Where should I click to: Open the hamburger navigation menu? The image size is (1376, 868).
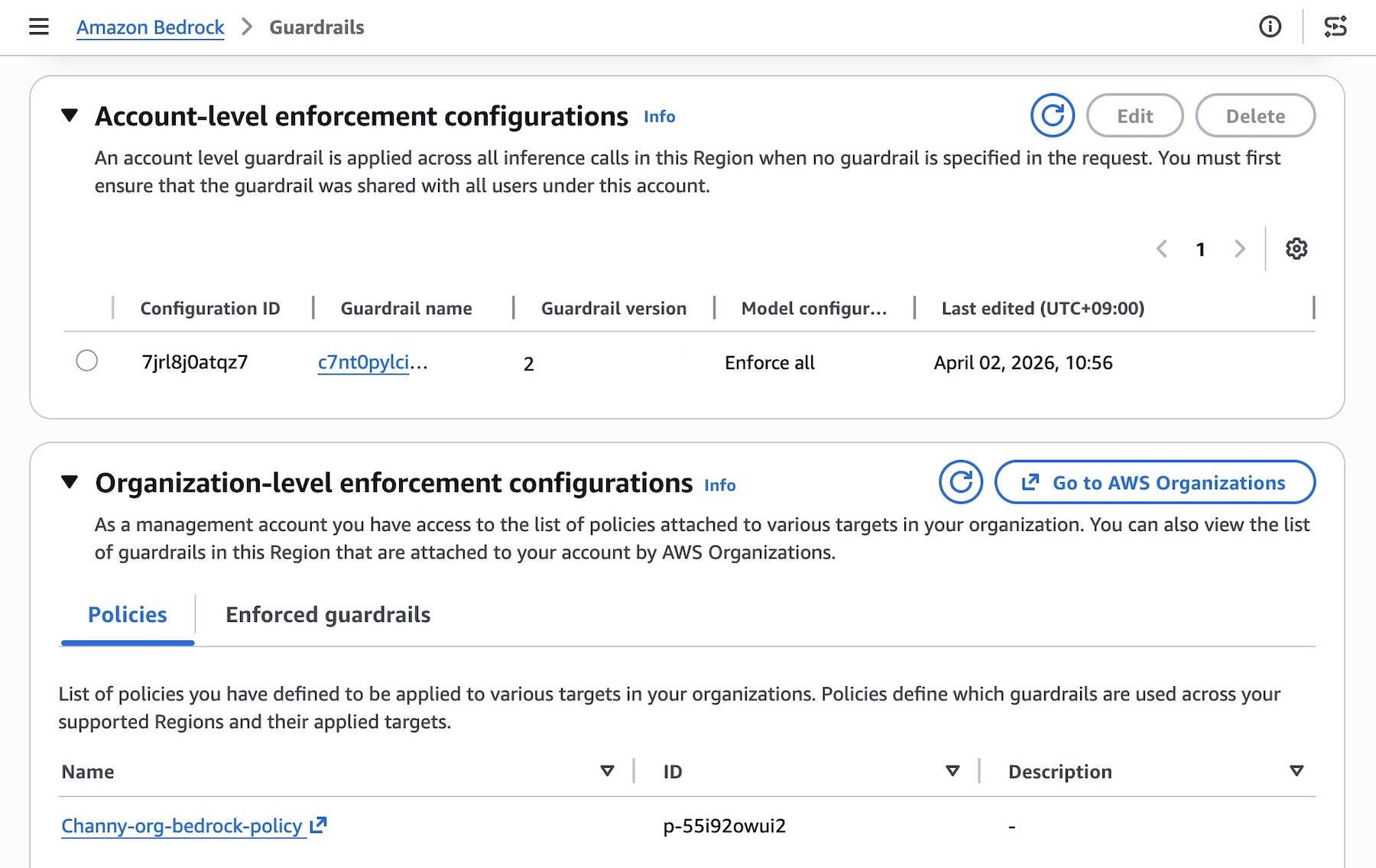click(39, 28)
